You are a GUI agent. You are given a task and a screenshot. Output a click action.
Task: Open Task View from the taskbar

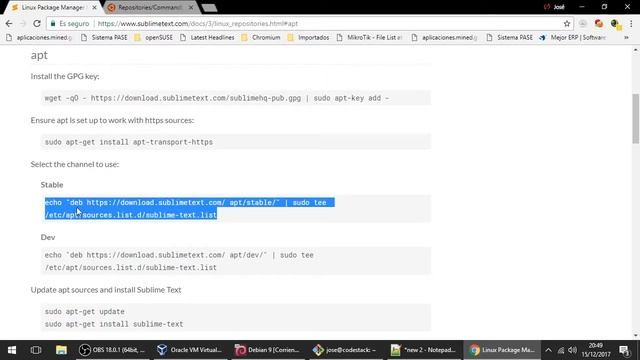36,350
